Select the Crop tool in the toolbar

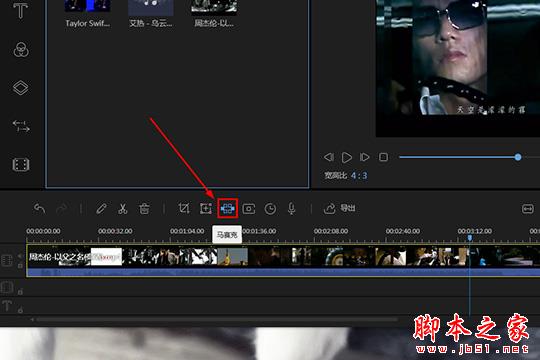tap(184, 208)
